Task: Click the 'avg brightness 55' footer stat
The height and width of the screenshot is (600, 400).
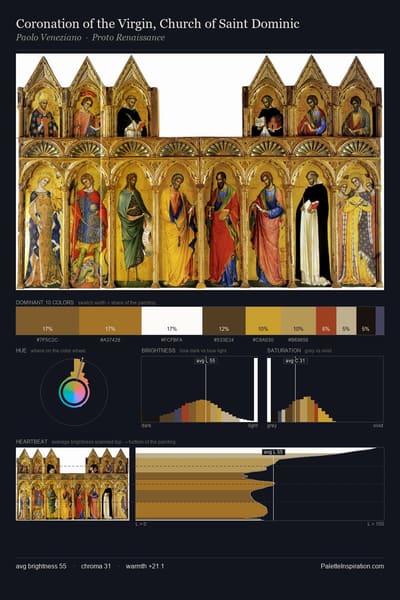Action: (x=41, y=566)
